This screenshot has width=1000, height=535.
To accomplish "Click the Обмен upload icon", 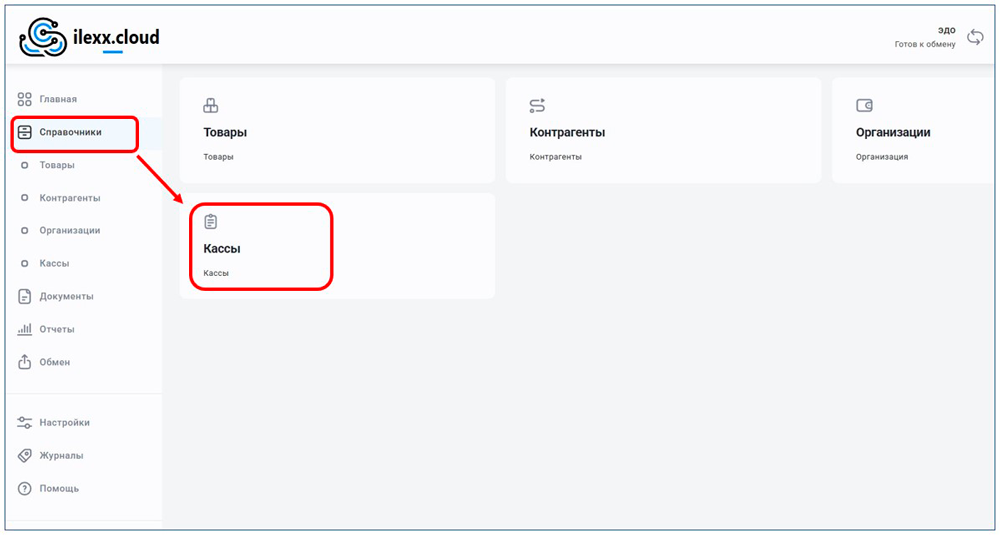I will (x=25, y=362).
